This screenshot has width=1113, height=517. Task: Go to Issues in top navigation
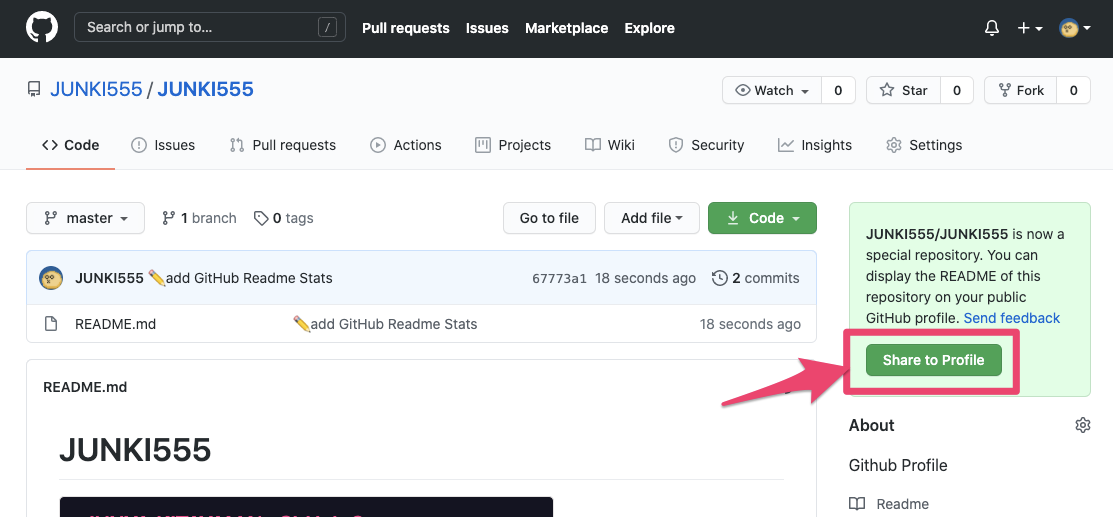487,28
